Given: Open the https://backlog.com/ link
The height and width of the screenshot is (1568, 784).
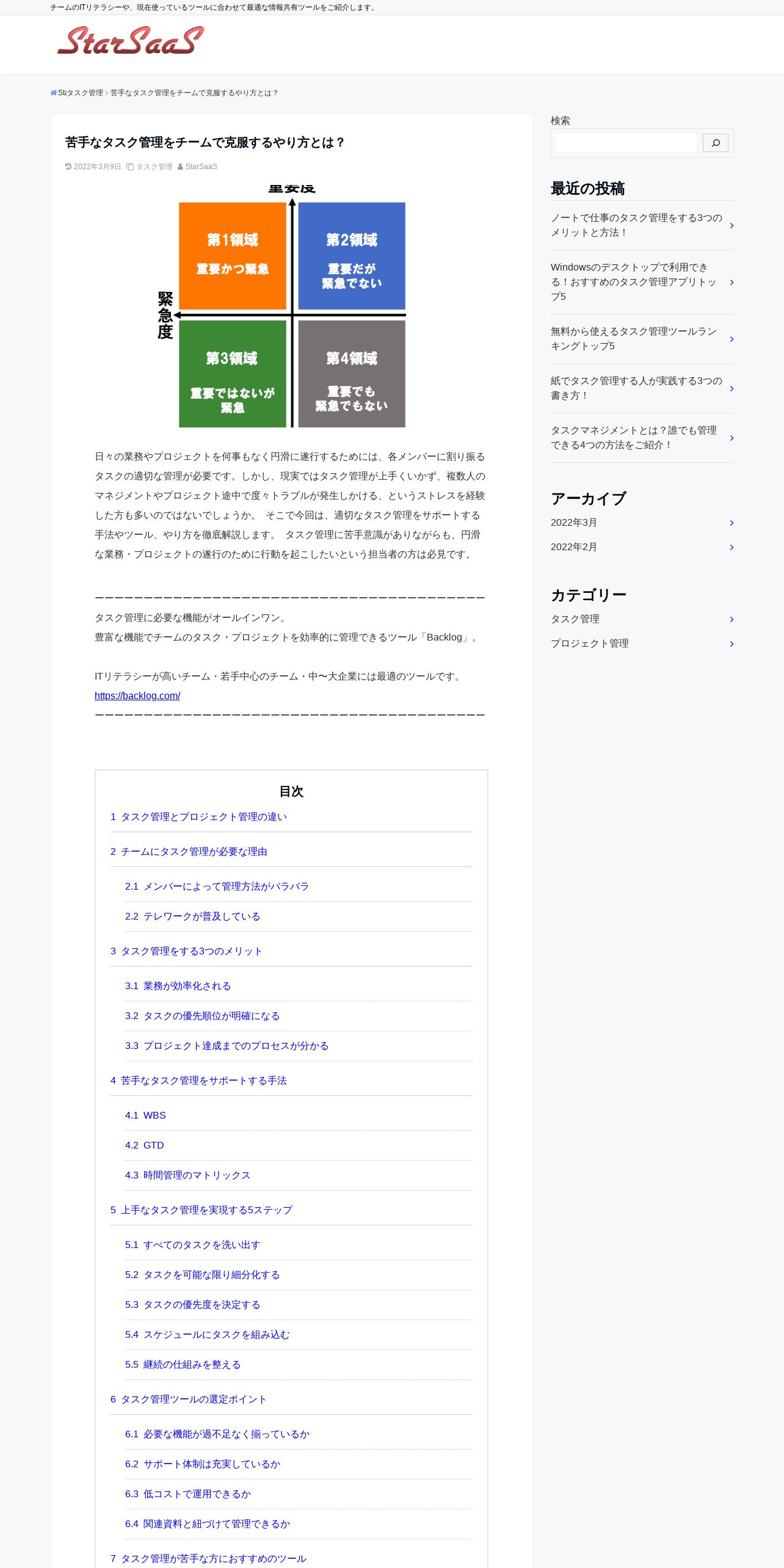Looking at the screenshot, I should 137,695.
